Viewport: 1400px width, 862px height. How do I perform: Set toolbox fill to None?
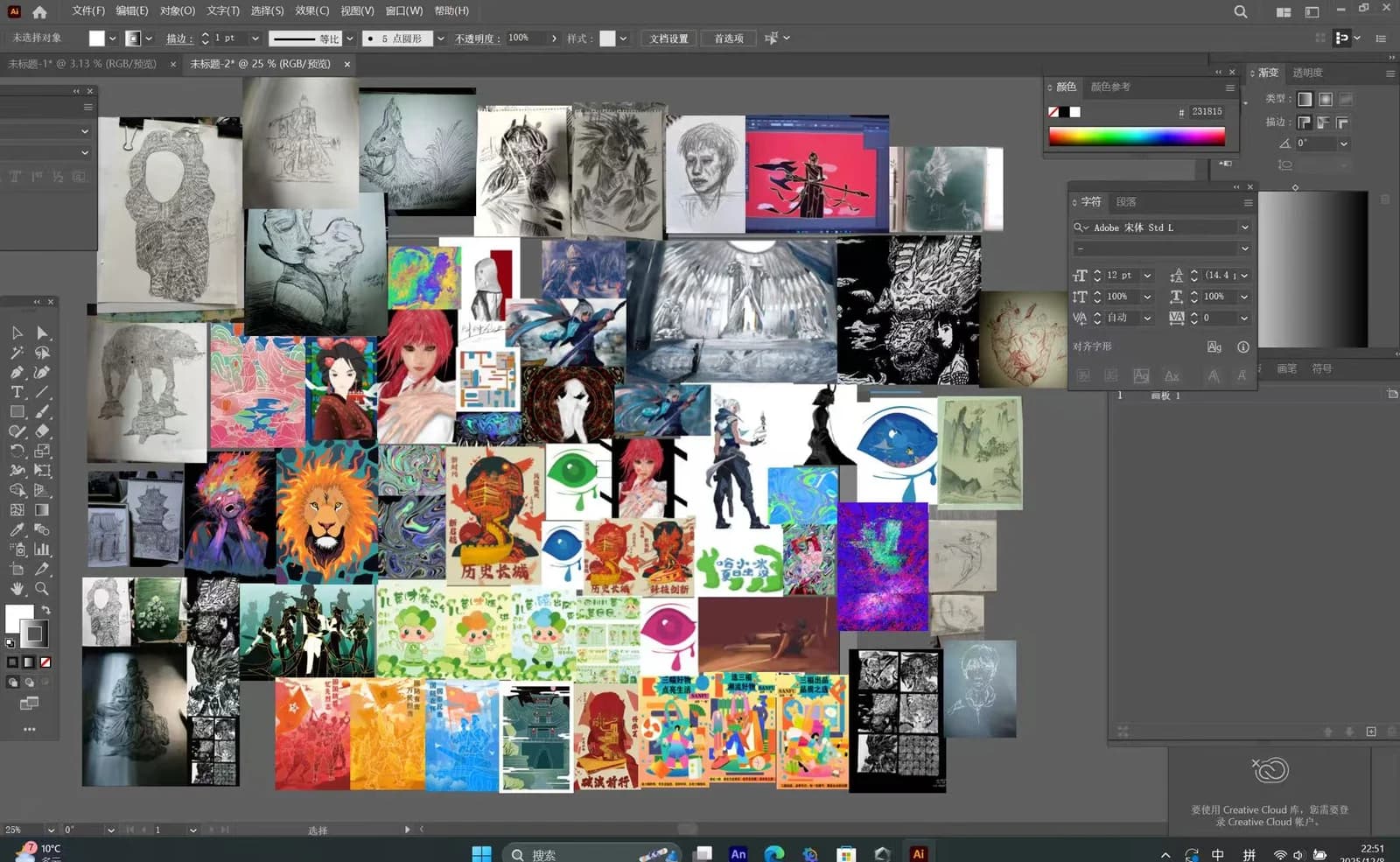point(45,662)
